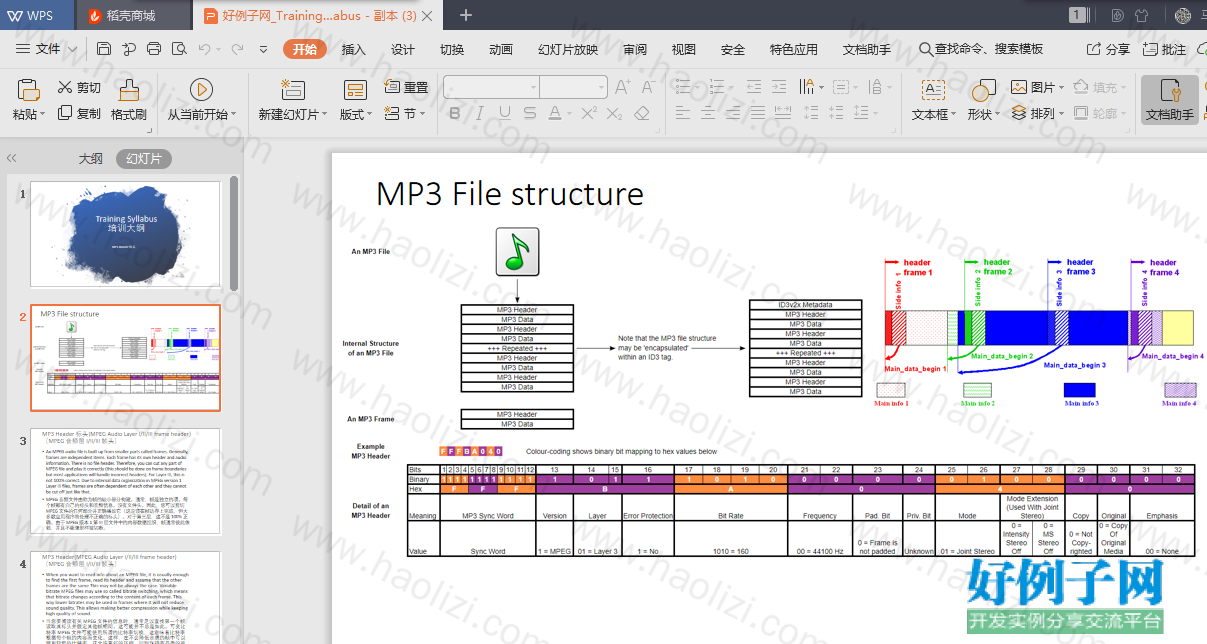The height and width of the screenshot is (644, 1207).
Task: Toggle Strikethrough formatting
Action: (x=529, y=114)
